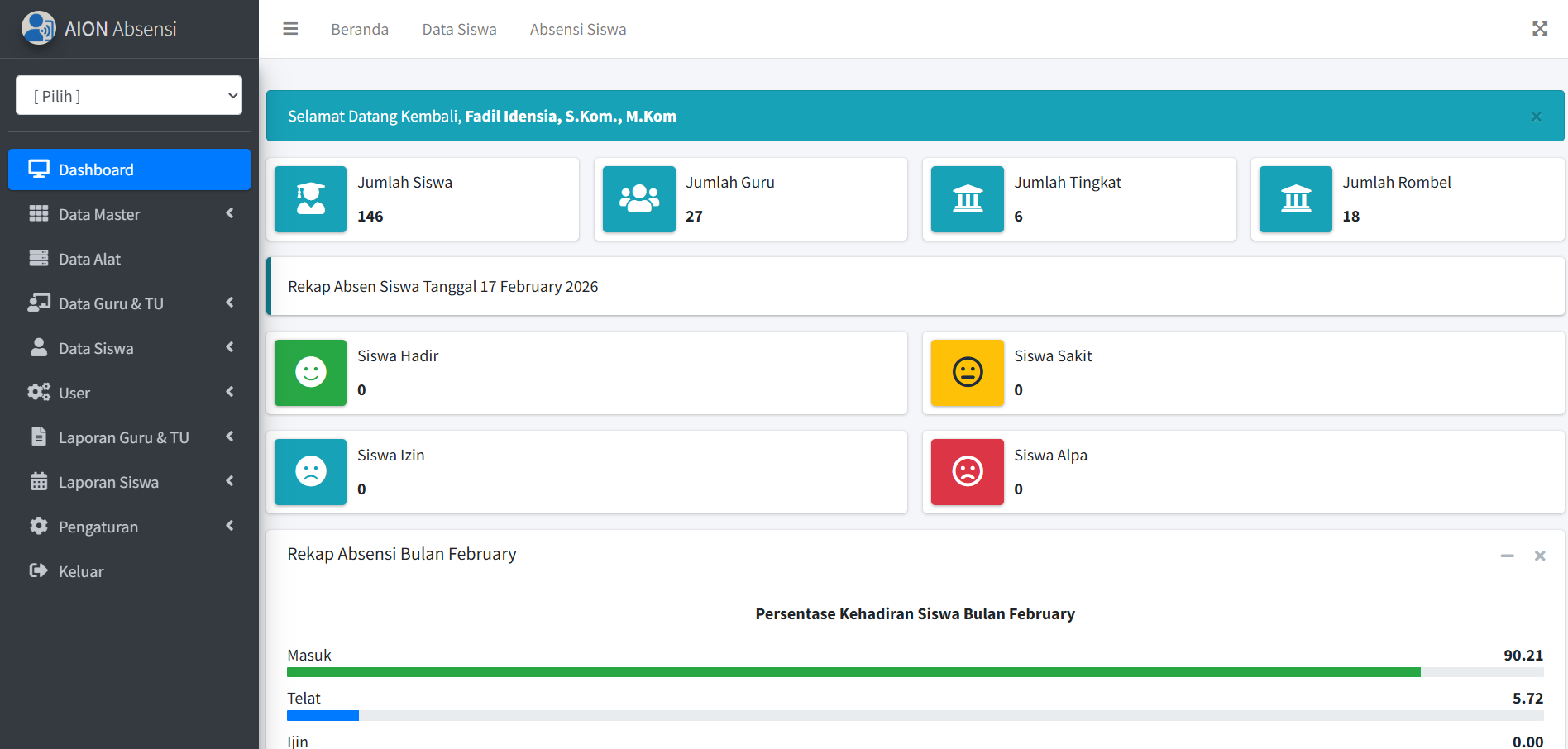Expand the Laporan Siswa submenu
Image resolution: width=1568 pixels, height=749 pixels.
pyautogui.click(x=129, y=482)
